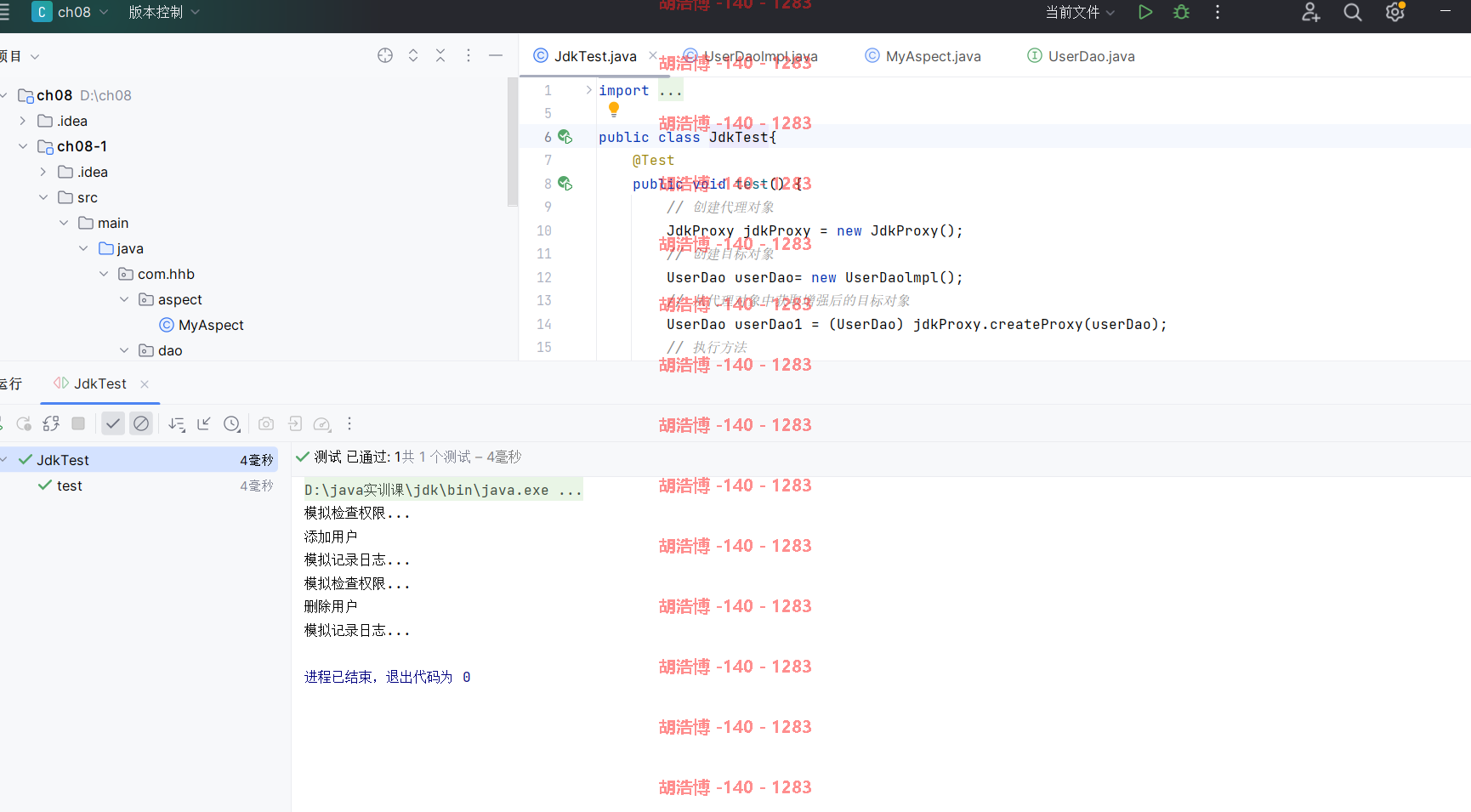
Task: Toggle show passed tests checkmark
Action: pos(113,423)
